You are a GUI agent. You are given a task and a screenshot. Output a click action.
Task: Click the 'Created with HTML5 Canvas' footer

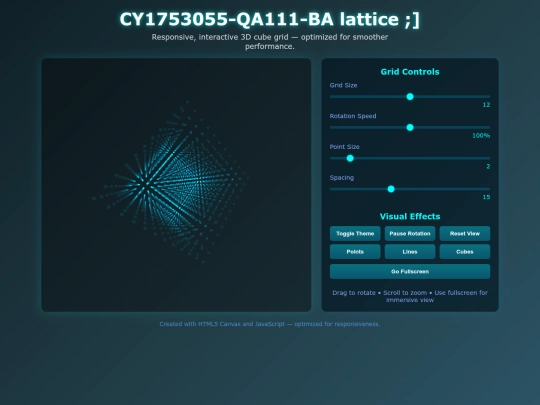tap(270, 324)
